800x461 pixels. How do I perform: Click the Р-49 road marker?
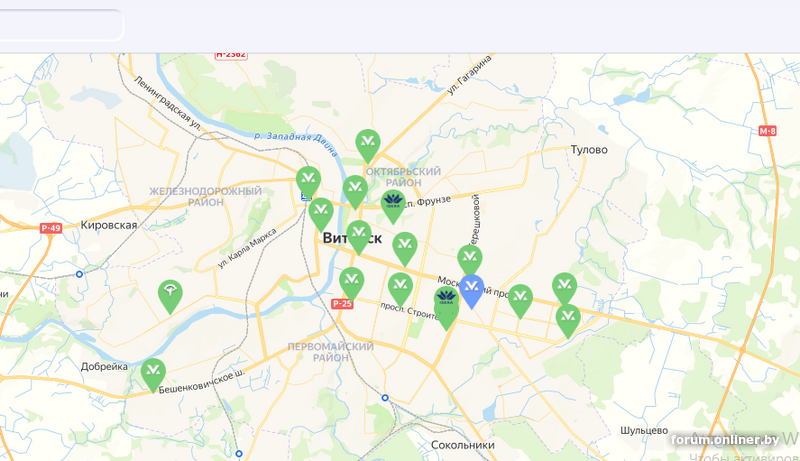(51, 228)
